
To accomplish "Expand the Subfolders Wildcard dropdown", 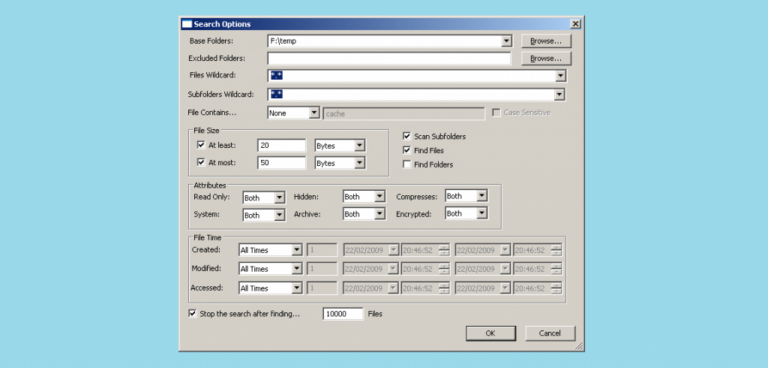I will coord(559,95).
